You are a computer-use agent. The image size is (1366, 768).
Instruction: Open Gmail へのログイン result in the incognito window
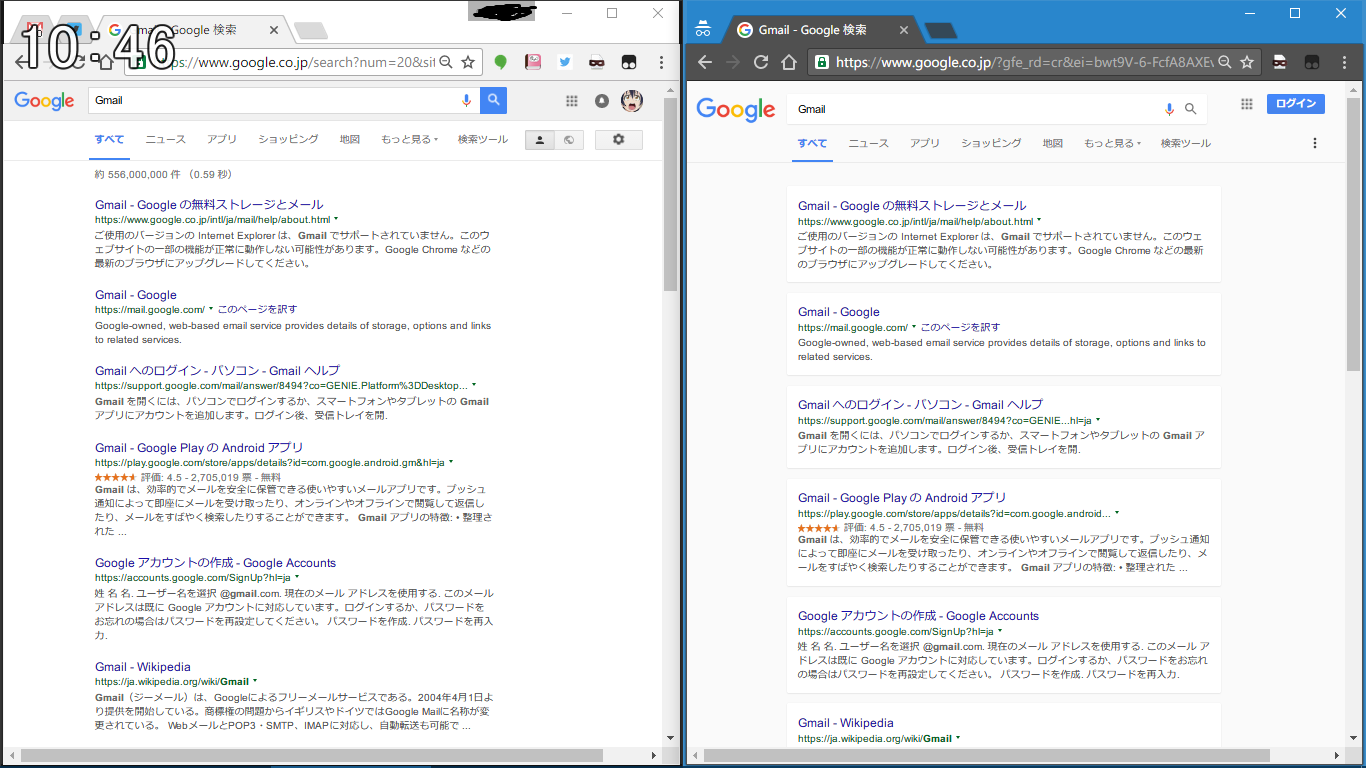pos(920,405)
